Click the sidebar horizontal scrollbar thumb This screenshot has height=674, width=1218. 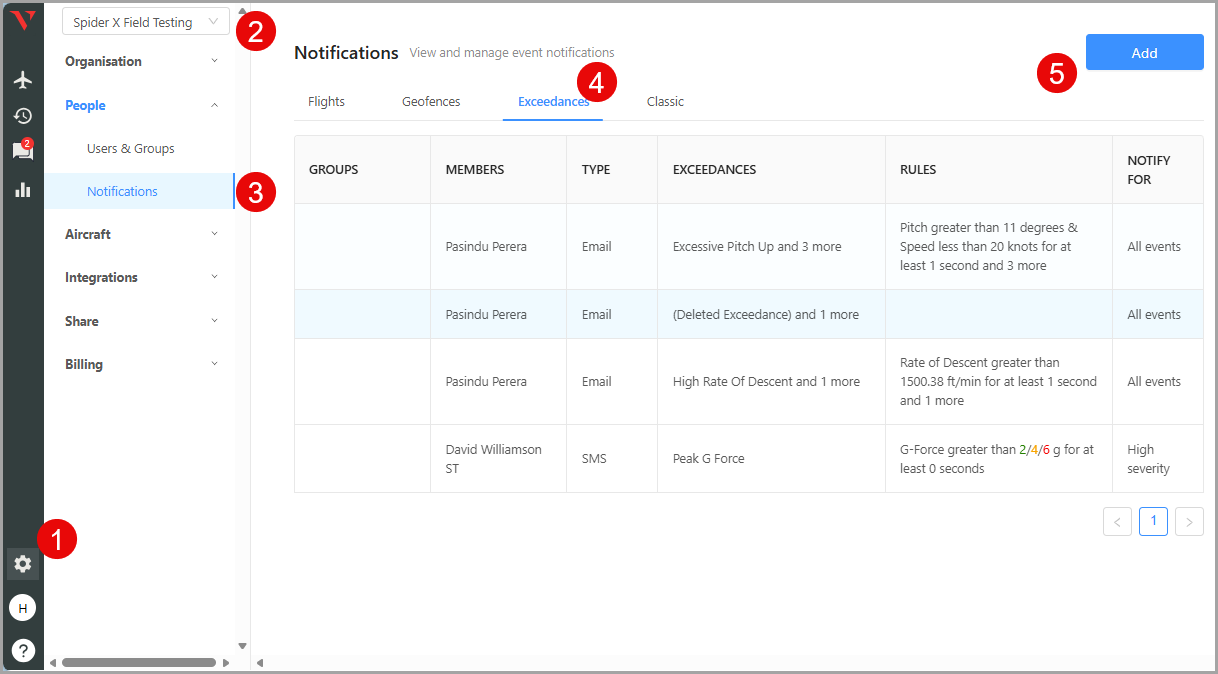(138, 662)
